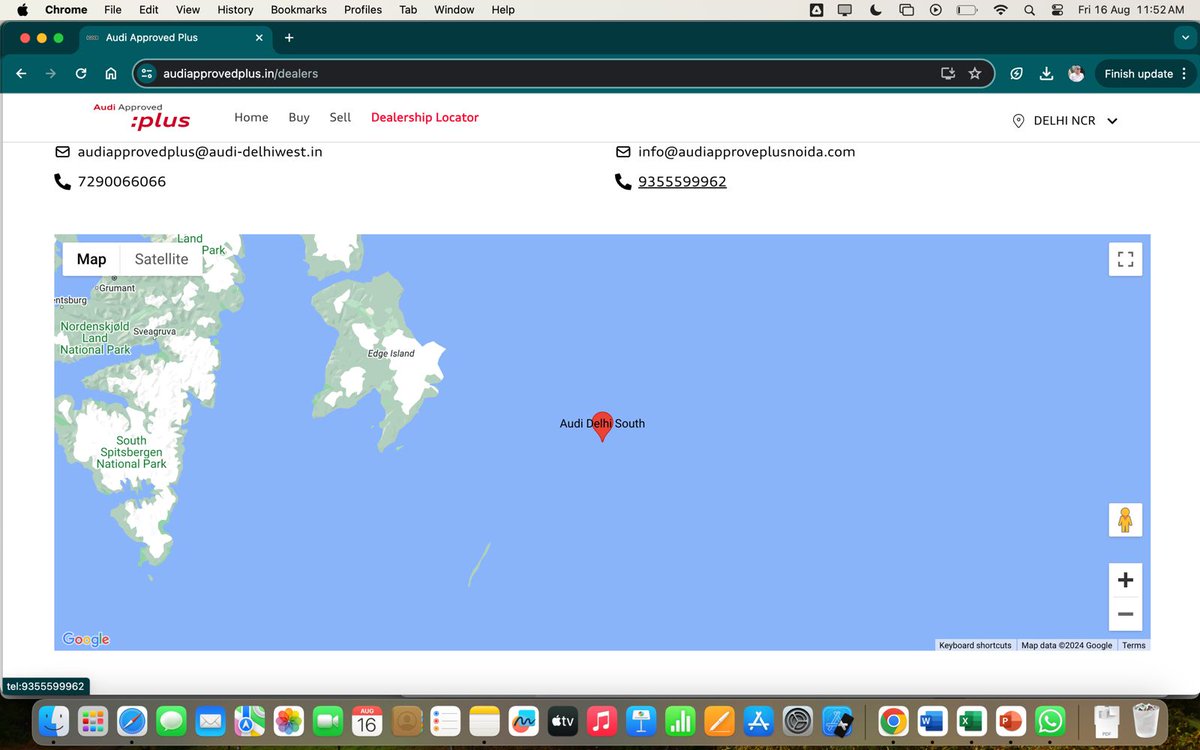The width and height of the screenshot is (1200, 750).
Task: Click info@audiapproveplusnoida.com email text
Action: point(747,152)
